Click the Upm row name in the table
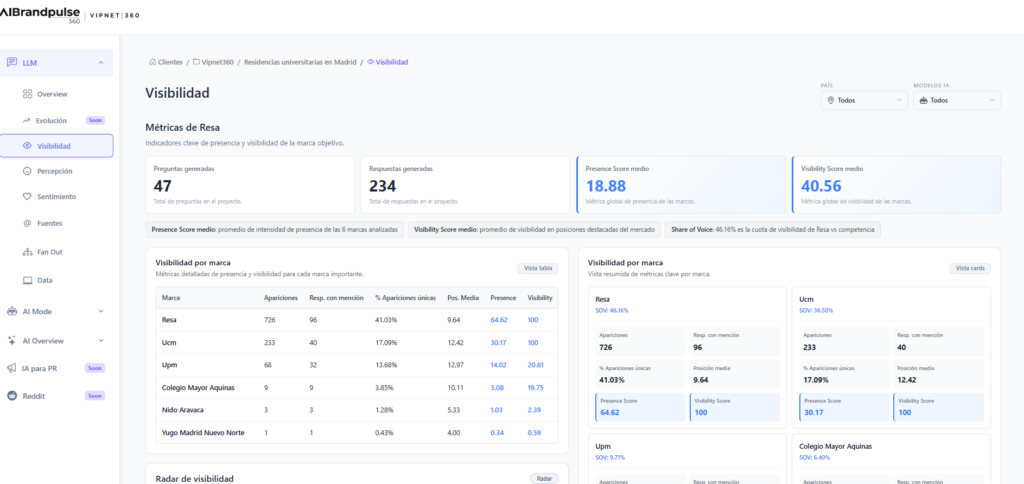This screenshot has height=484, width=1024. (169, 365)
